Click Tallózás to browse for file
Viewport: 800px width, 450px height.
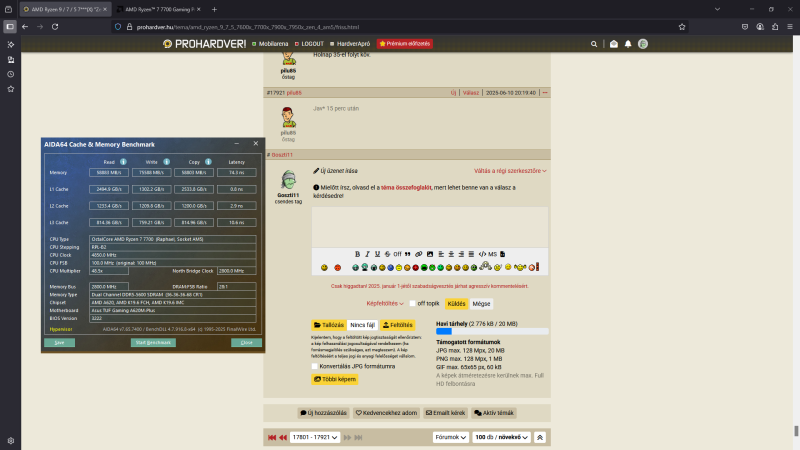(x=329, y=325)
